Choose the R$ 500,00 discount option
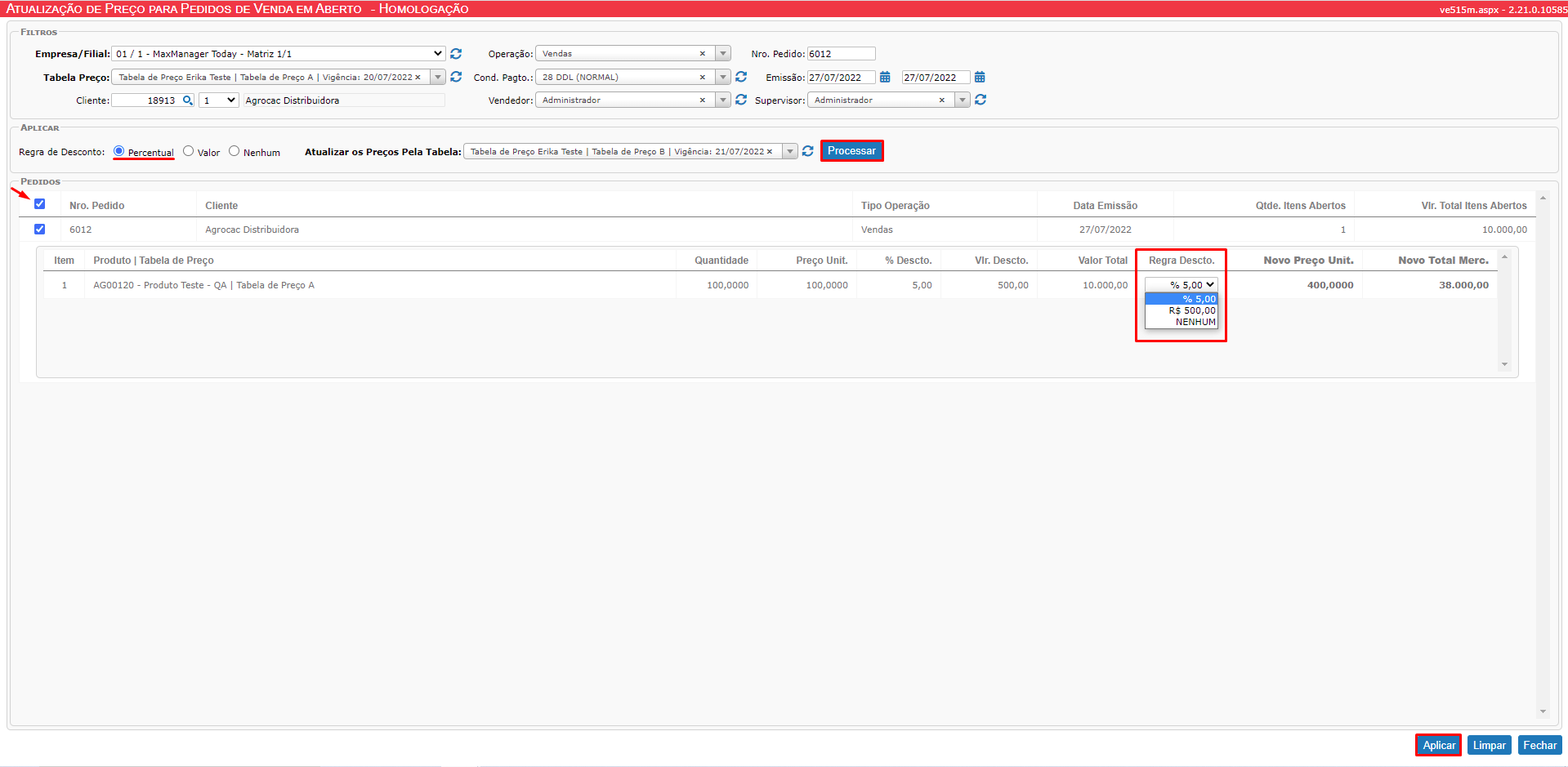Screen dimensions: 1568x767 coord(1182,310)
